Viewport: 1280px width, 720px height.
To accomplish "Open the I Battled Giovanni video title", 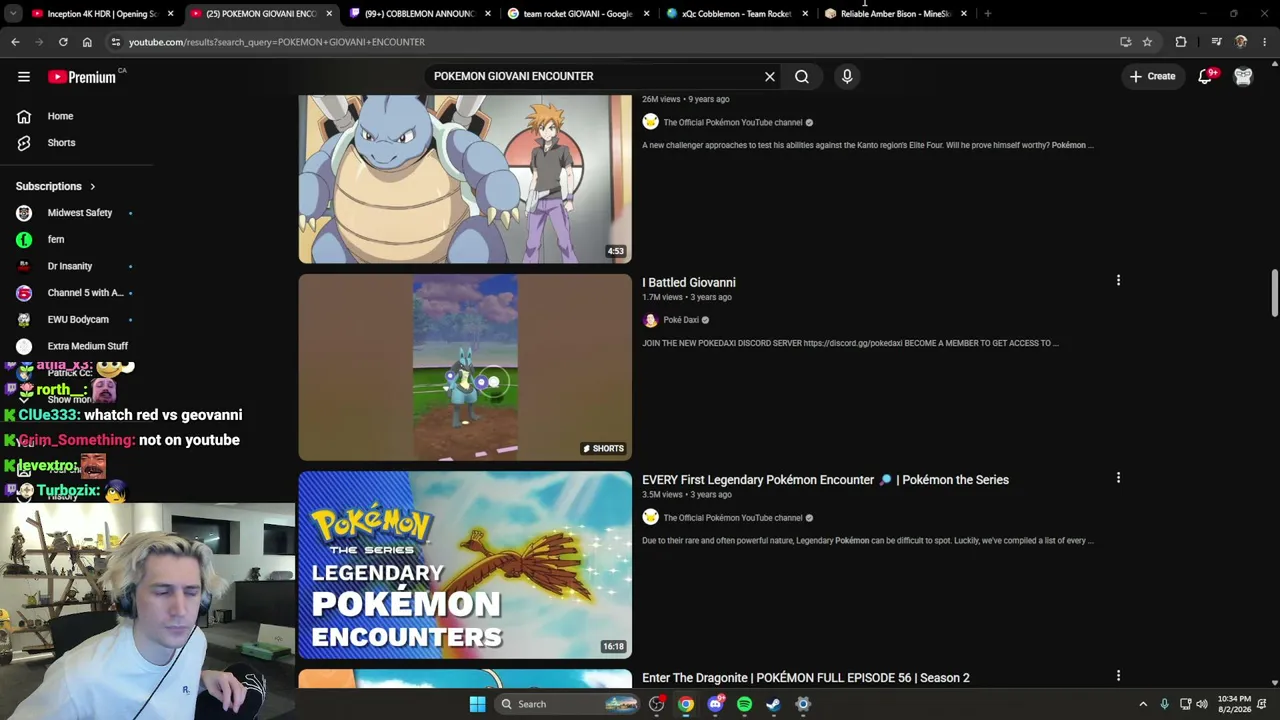I will pos(689,283).
